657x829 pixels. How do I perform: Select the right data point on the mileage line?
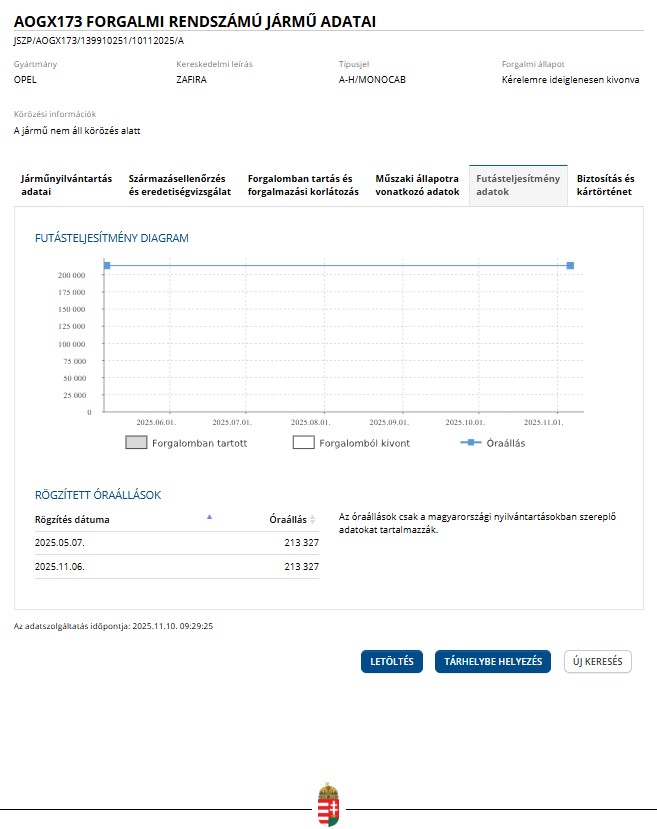click(x=570, y=265)
